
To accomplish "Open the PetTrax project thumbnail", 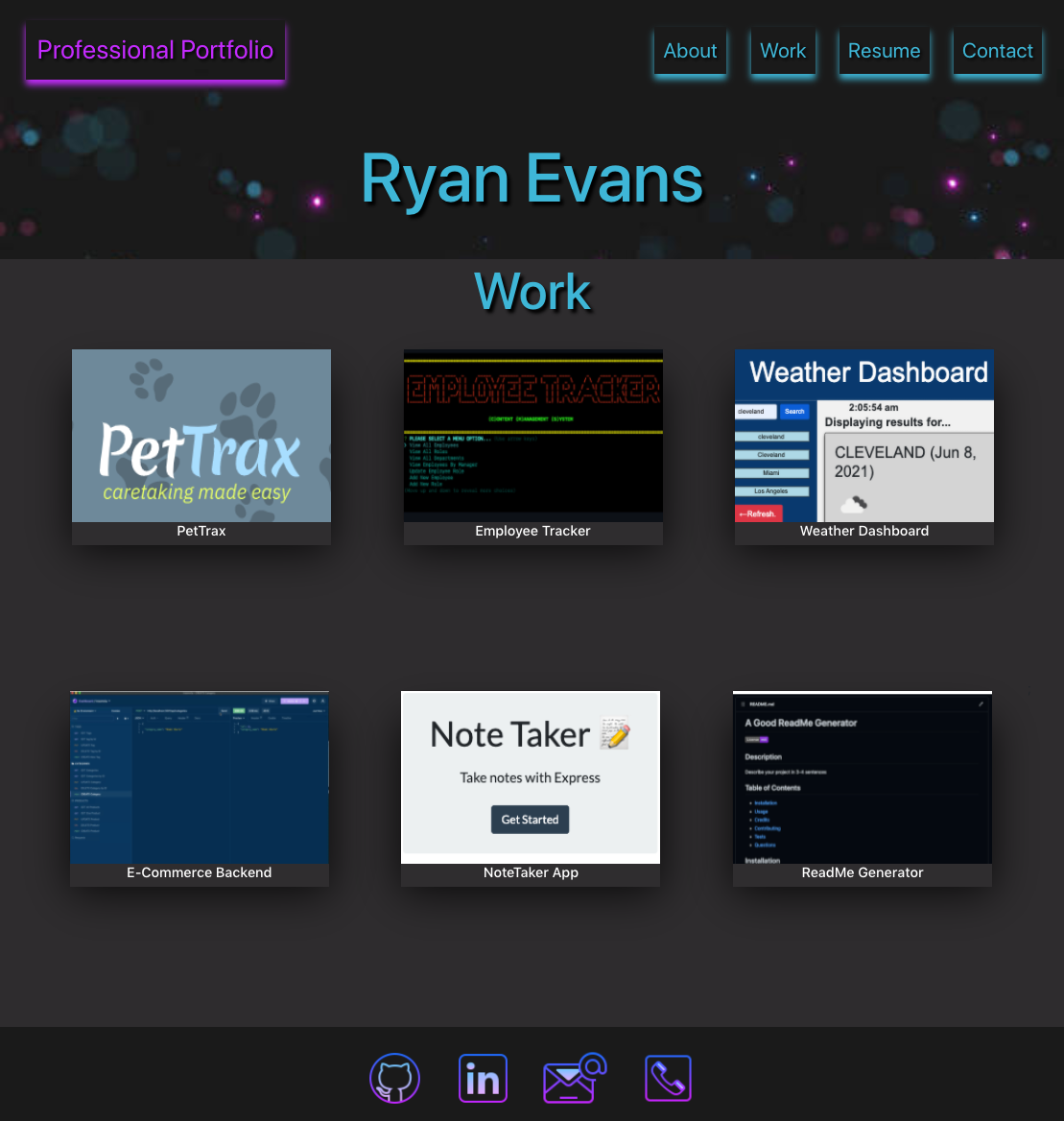I will 201,436.
